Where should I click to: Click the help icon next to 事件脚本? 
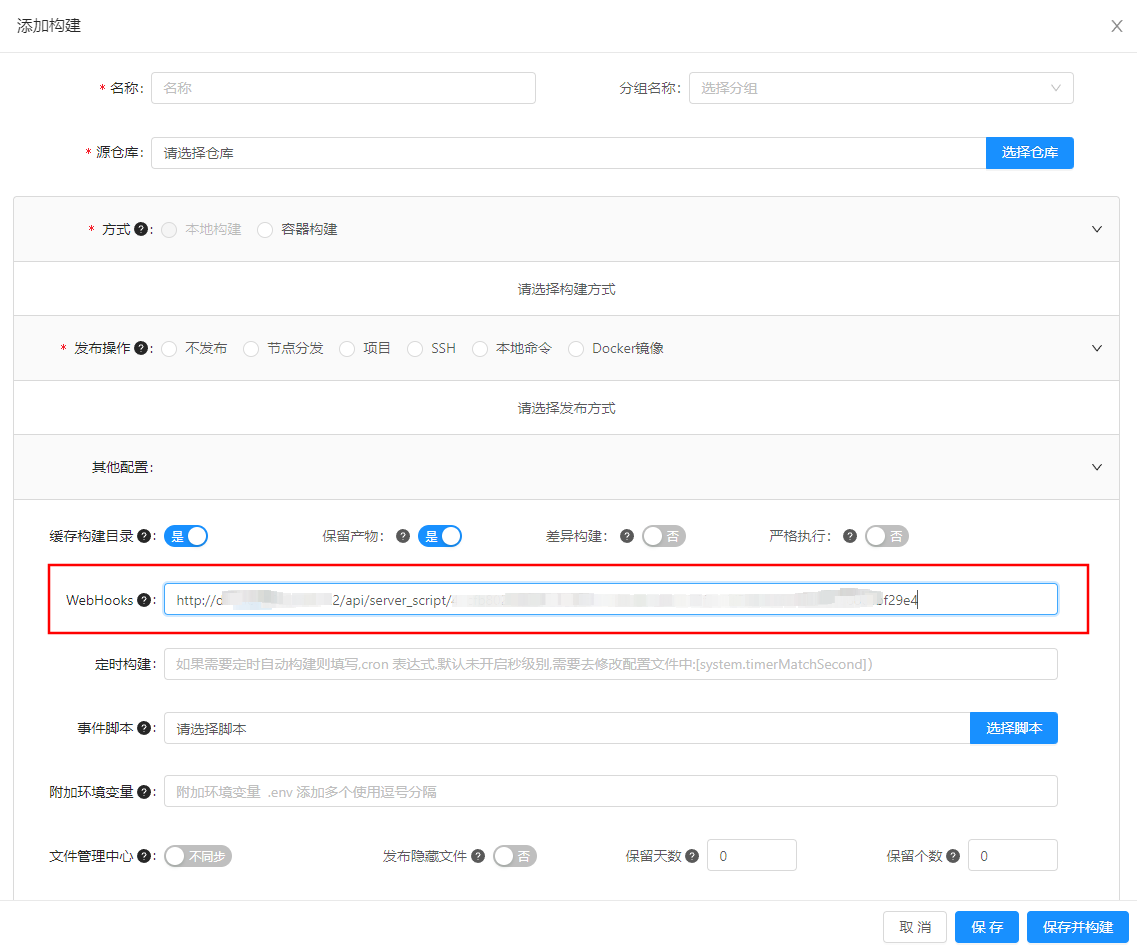pyautogui.click(x=144, y=728)
